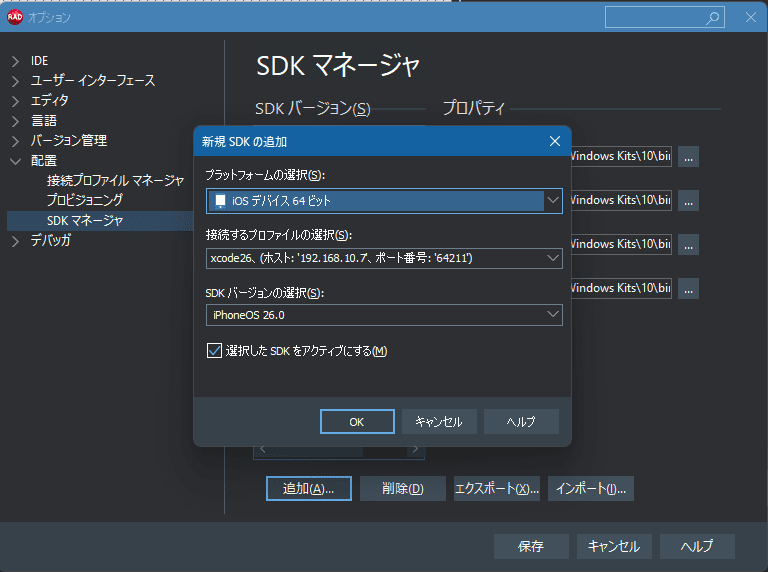Click the RAD Studio logo icon
The width and height of the screenshot is (768, 572).
click(15, 17)
